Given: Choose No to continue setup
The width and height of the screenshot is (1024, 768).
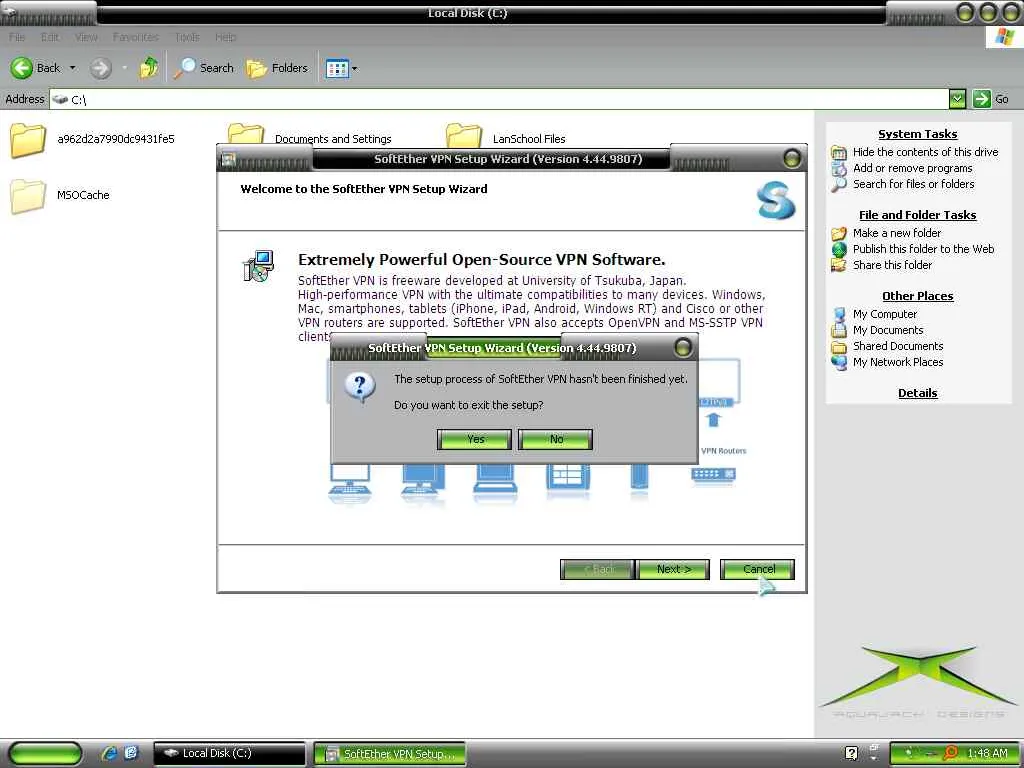Looking at the screenshot, I should point(556,440).
